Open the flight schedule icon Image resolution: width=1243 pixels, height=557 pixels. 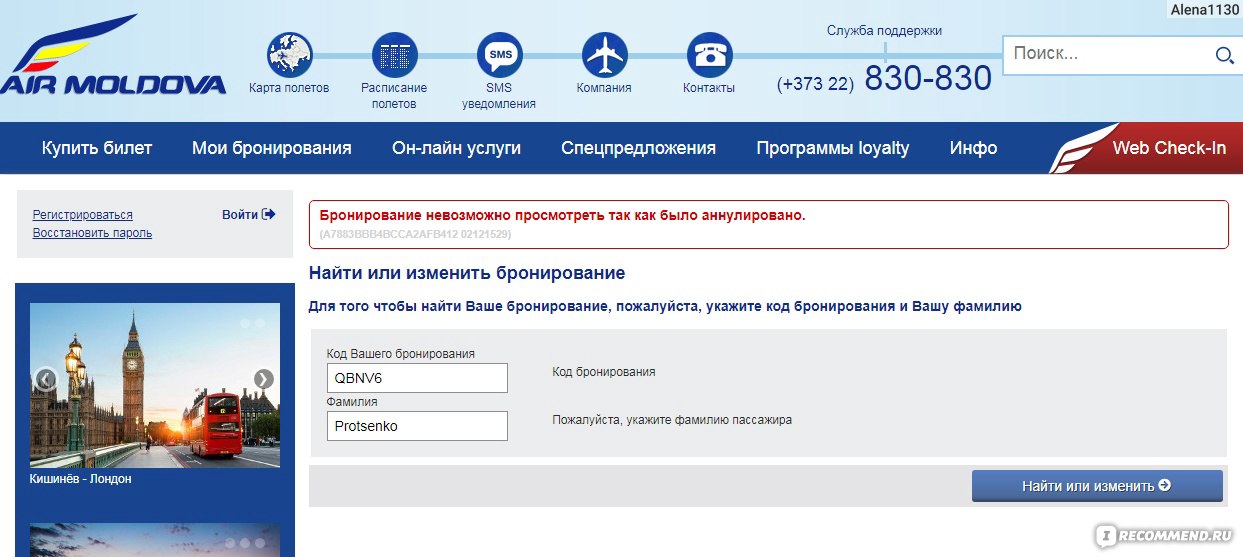tap(394, 55)
